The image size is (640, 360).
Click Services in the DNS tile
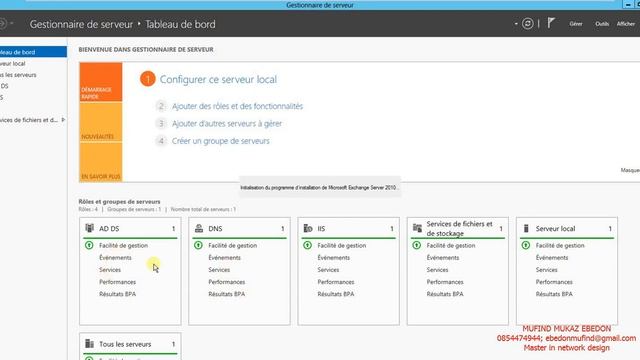point(219,270)
